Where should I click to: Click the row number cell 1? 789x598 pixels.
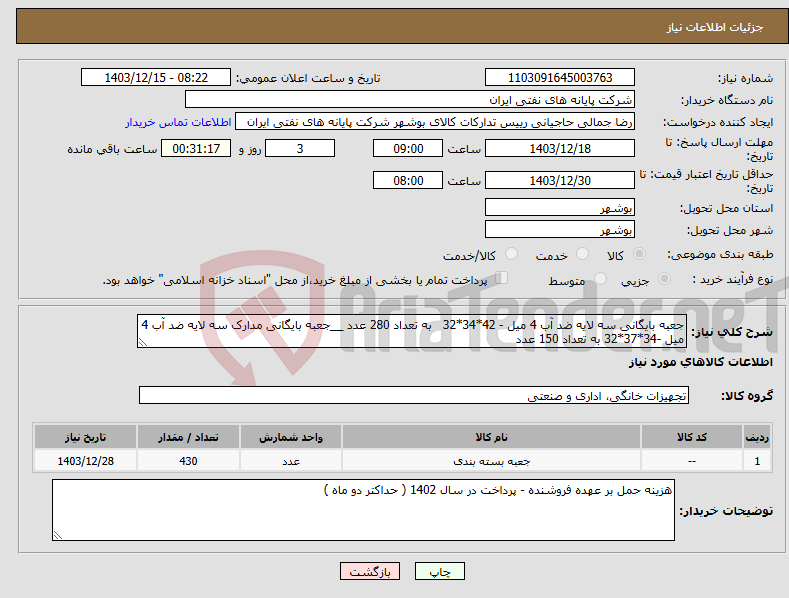click(757, 461)
